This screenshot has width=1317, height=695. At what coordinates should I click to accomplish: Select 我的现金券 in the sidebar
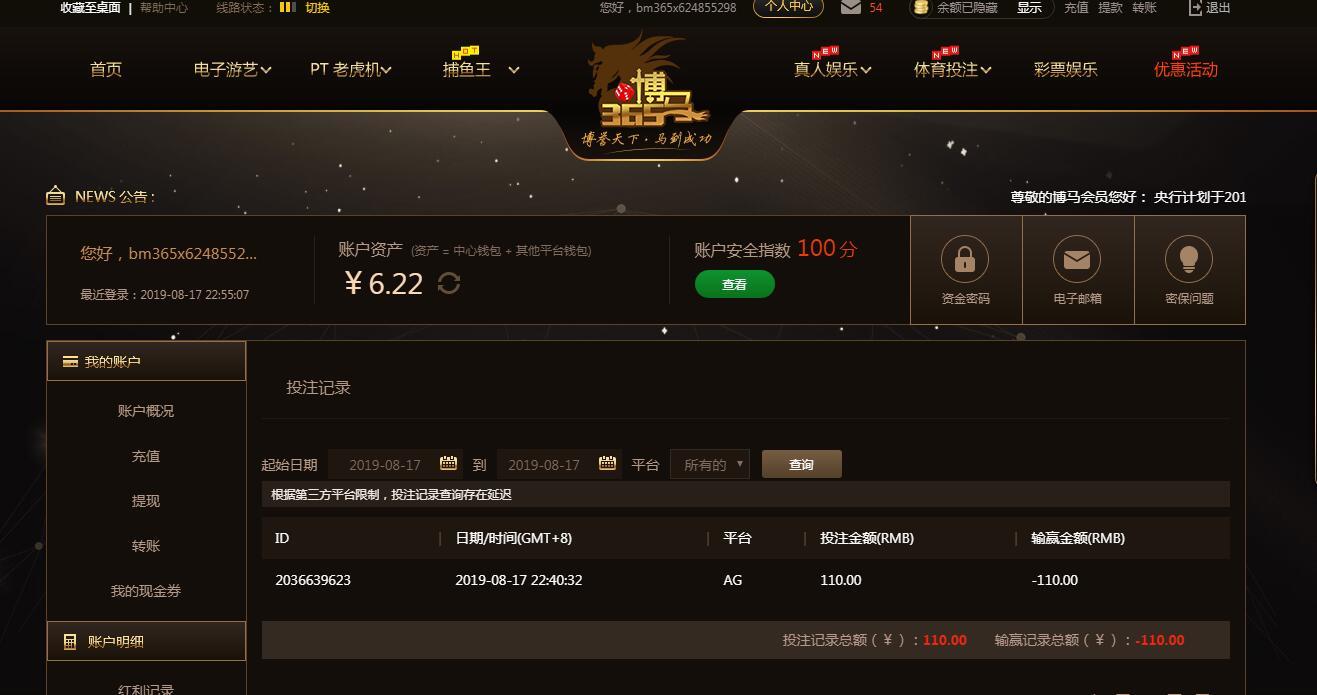pos(146,591)
